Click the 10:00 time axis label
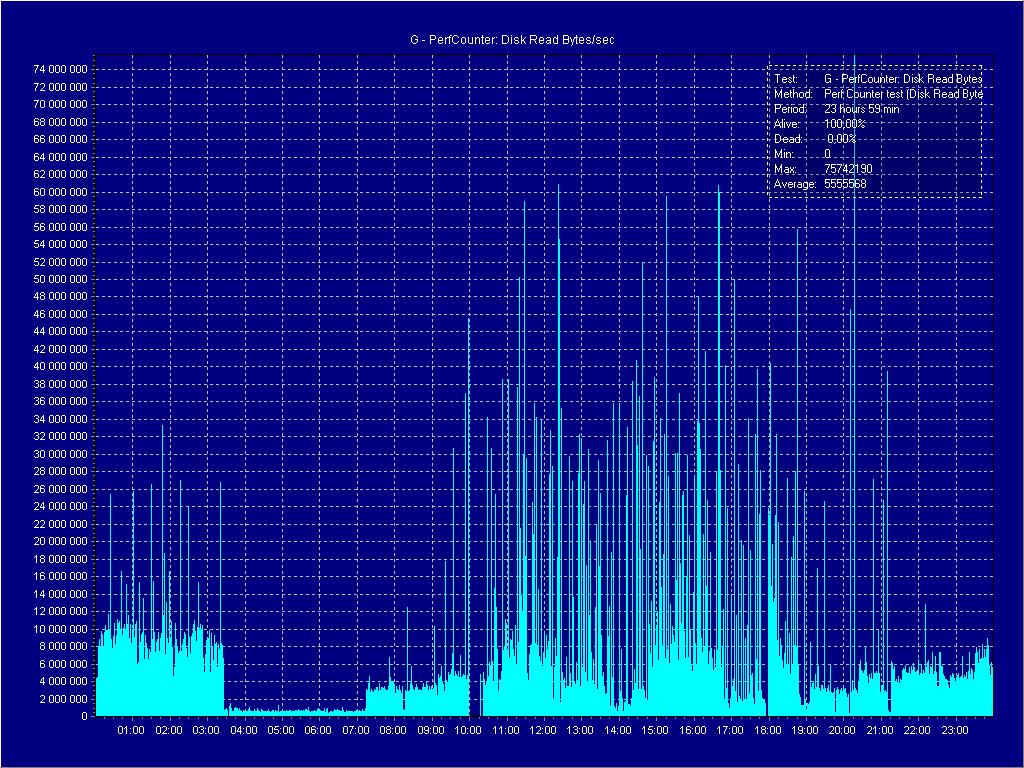This screenshot has width=1024, height=768. pos(467,730)
